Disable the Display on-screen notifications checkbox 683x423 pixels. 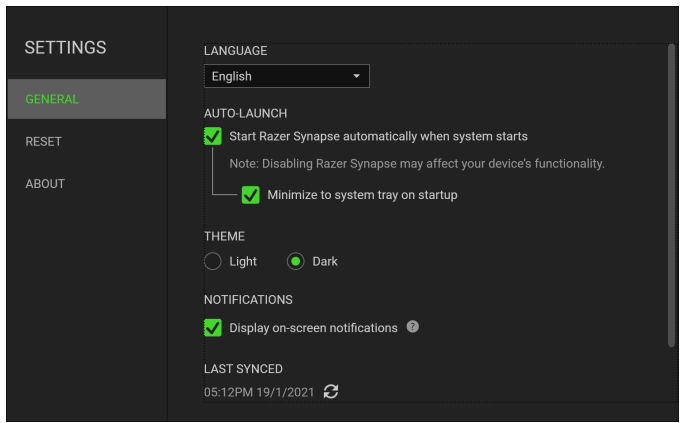pos(212,328)
